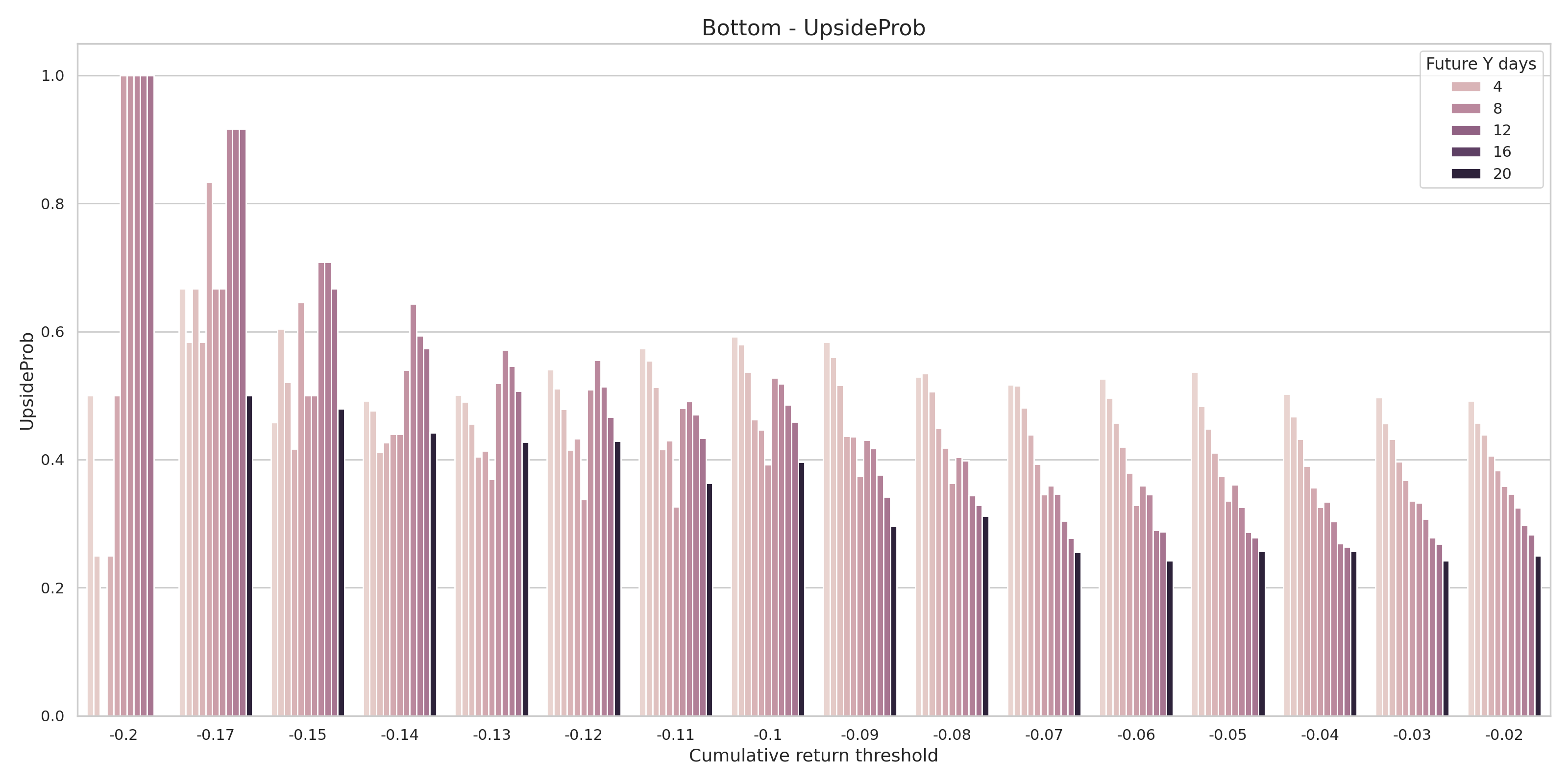Click the -0.1 x-axis tick label
Viewport: 1568px width, 784px height.
coord(767,735)
